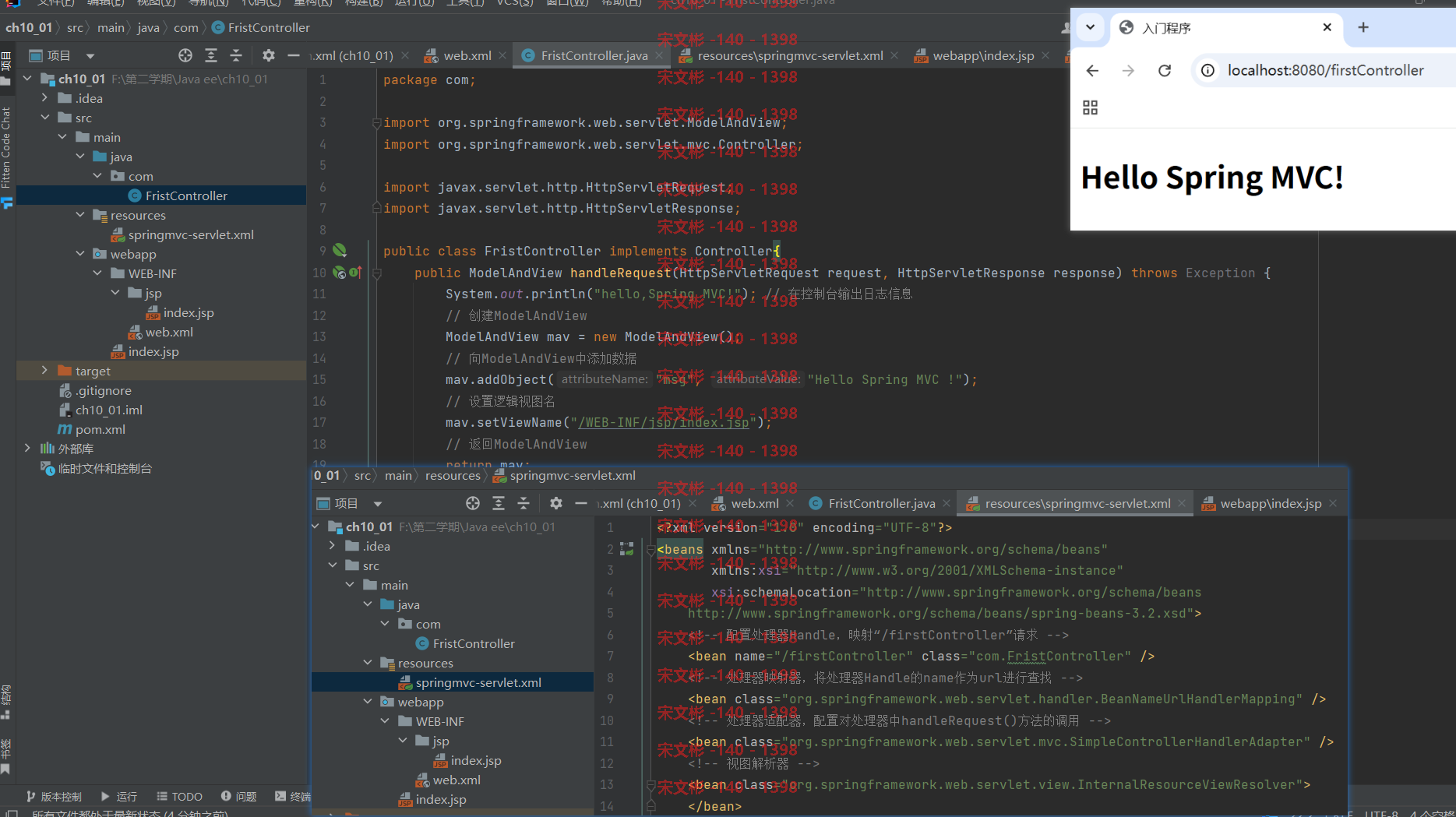Expand 外部库 node in main project tree
This screenshot has width=1456, height=817.
(x=27, y=448)
